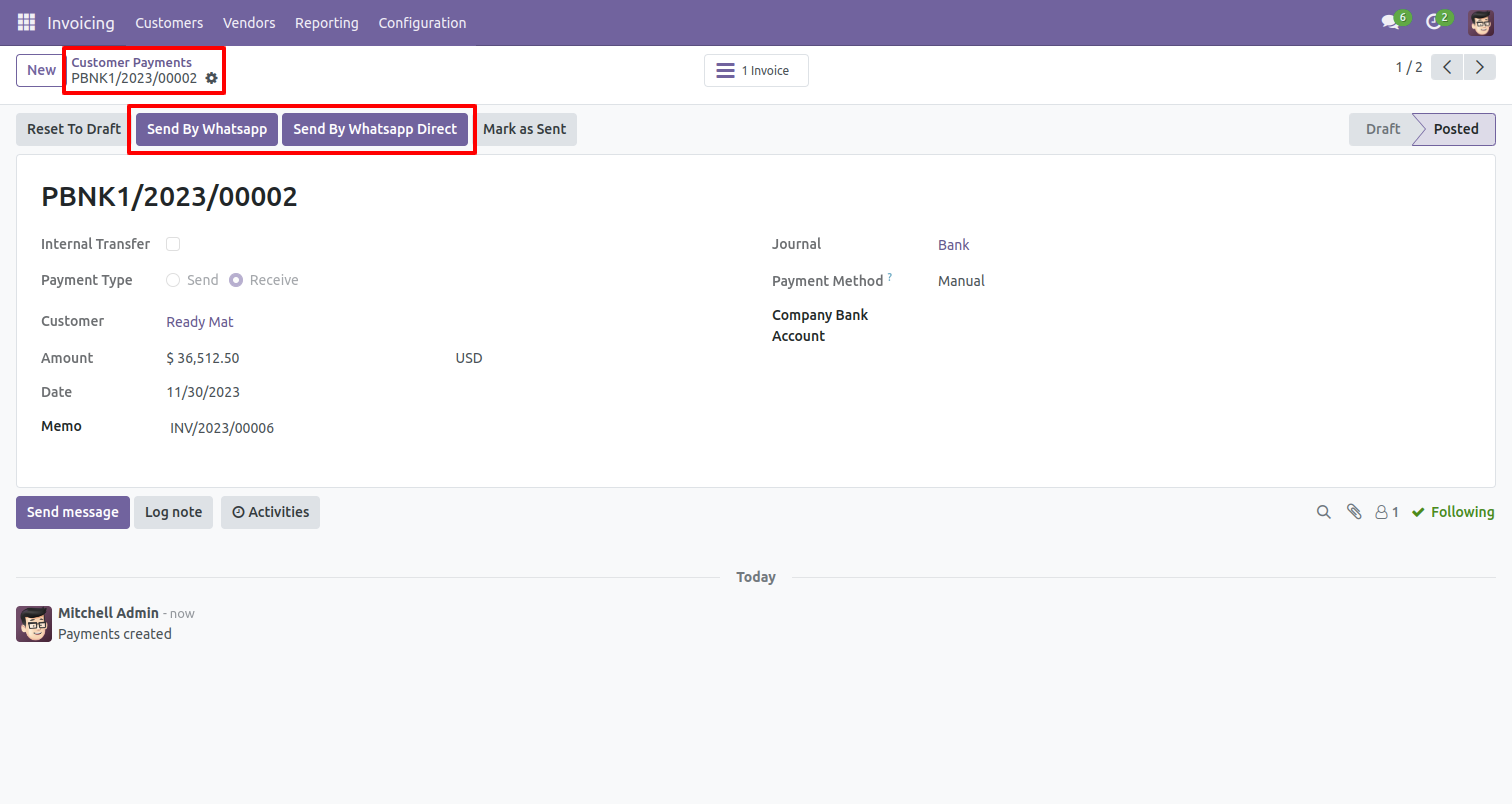This screenshot has height=804, width=1512.
Task: Select the Send payment type radio
Action: [173, 280]
